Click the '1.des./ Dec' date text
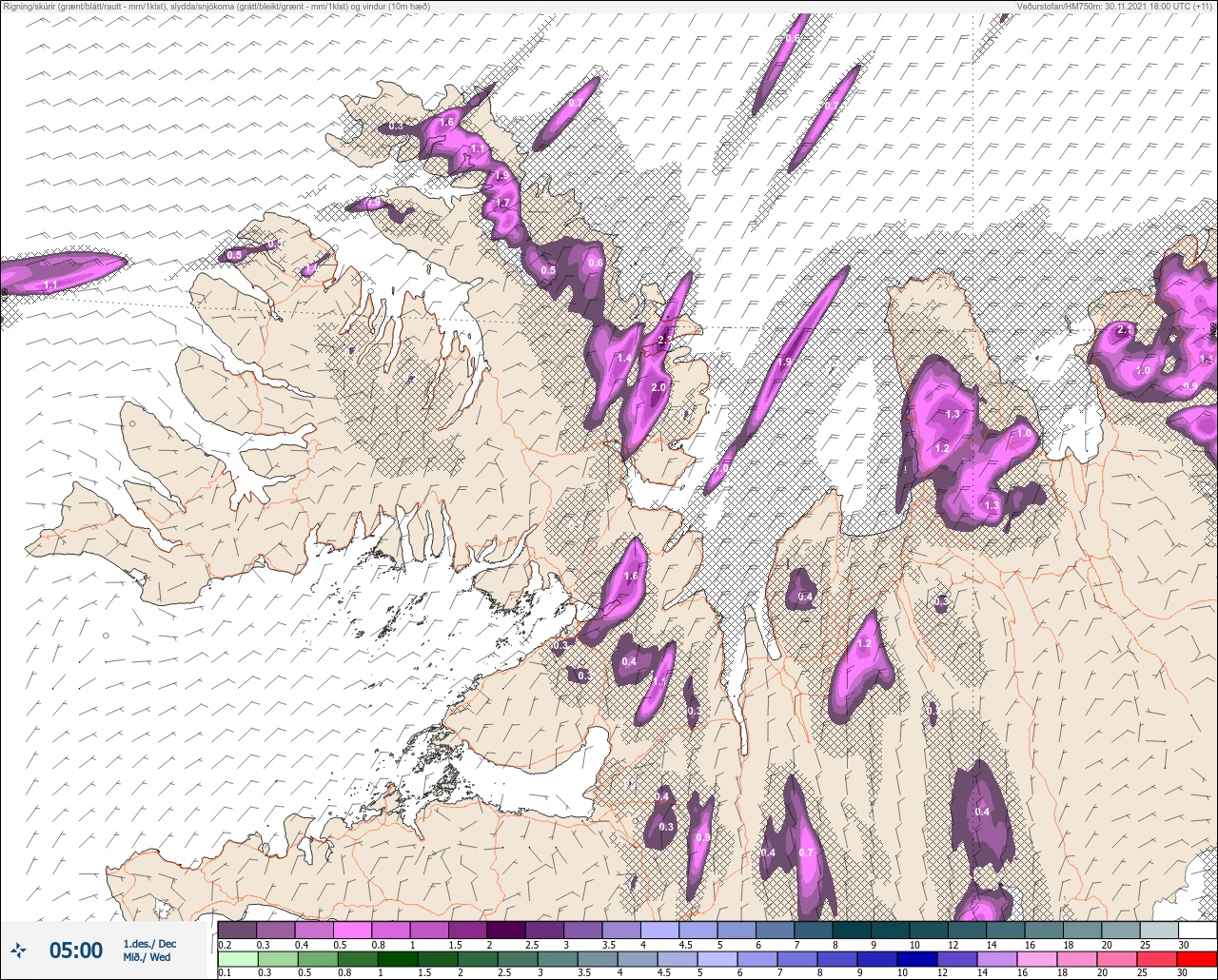1218x980 pixels. [x=149, y=943]
